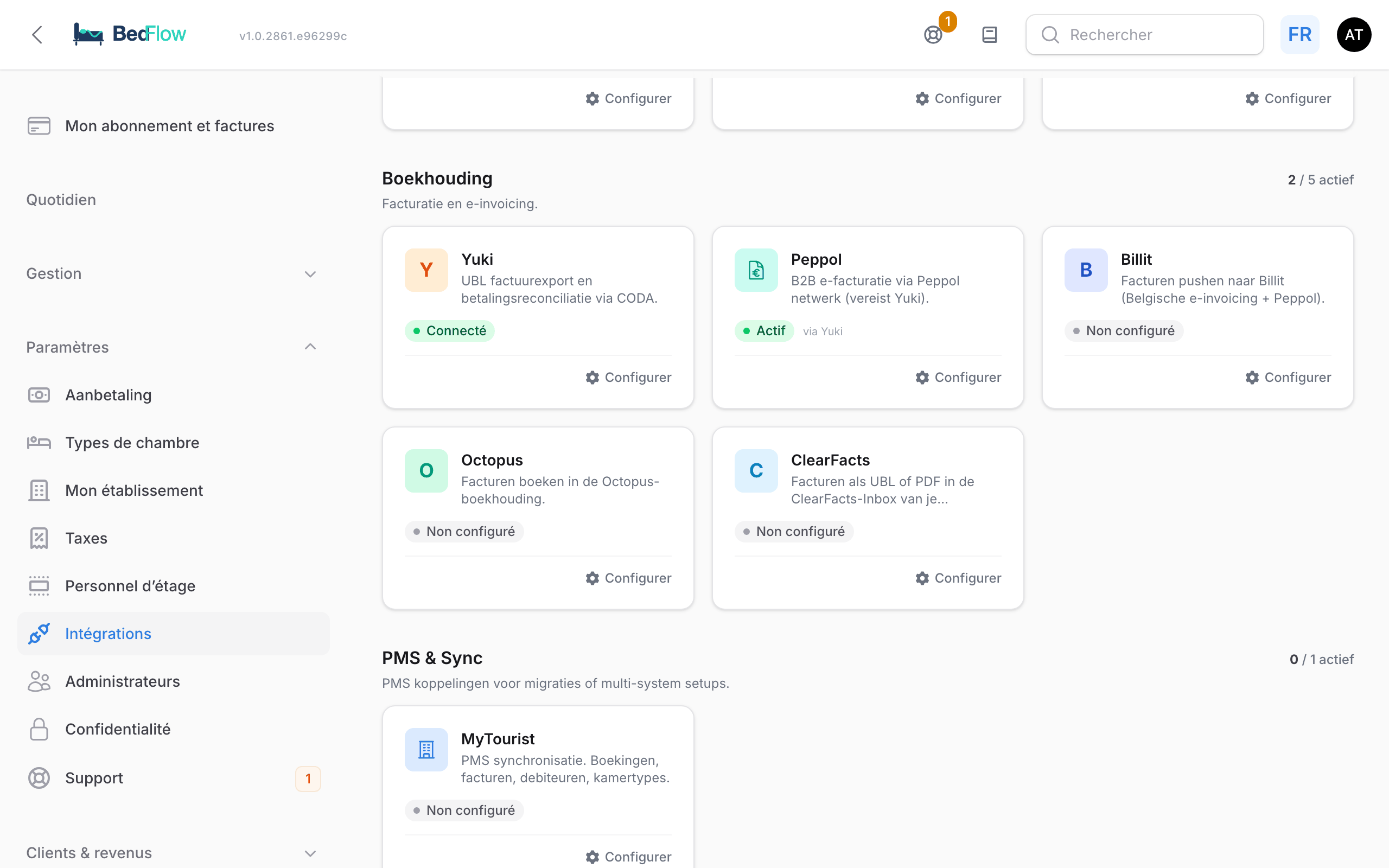Configure the MyTourist integration
The height and width of the screenshot is (868, 1389).
coord(628,857)
